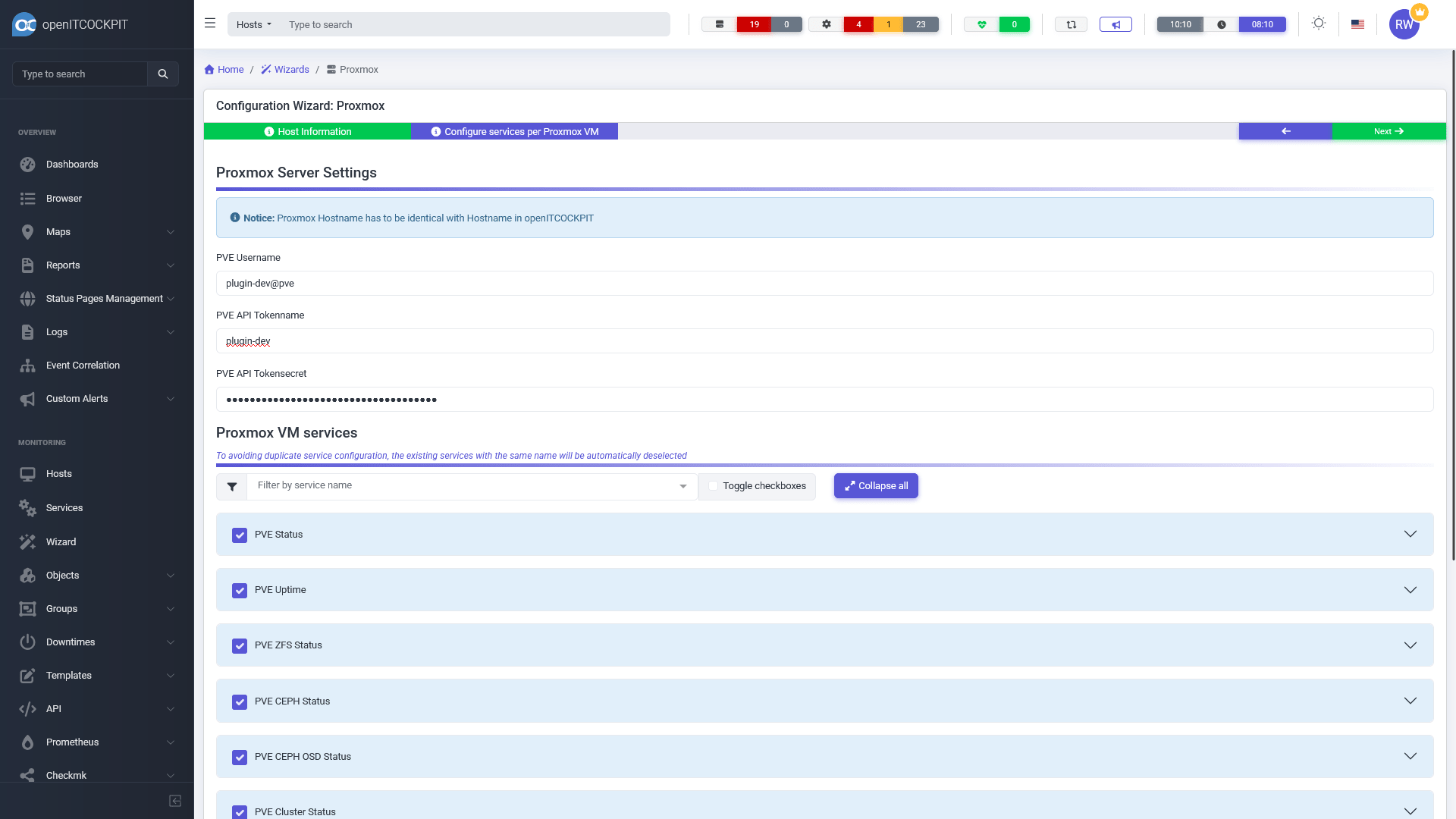Image resolution: width=1456 pixels, height=819 pixels.
Task: Uncheck the PVE CEPH Status checkbox
Action: coord(240,702)
